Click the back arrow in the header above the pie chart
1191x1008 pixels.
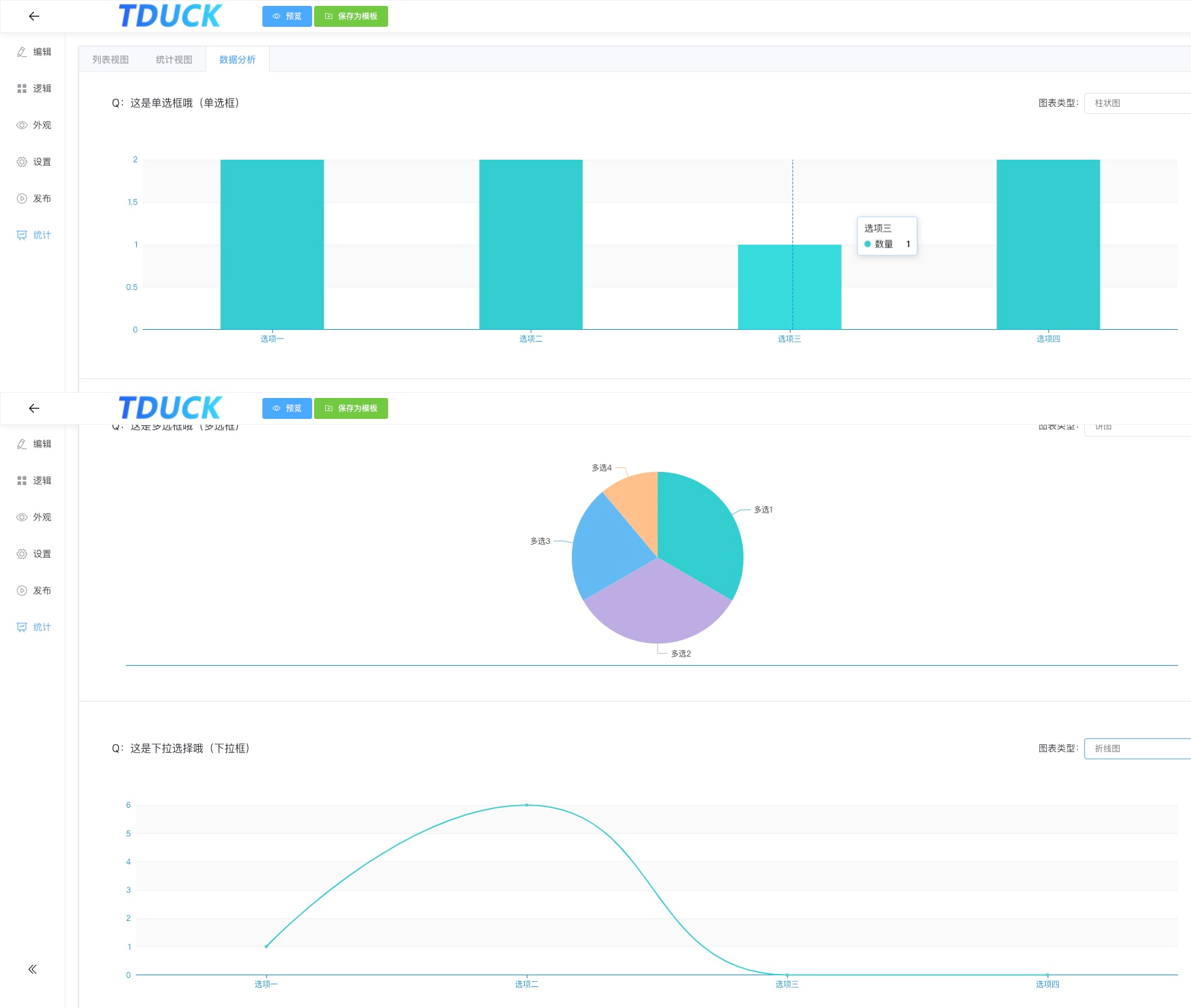[34, 408]
